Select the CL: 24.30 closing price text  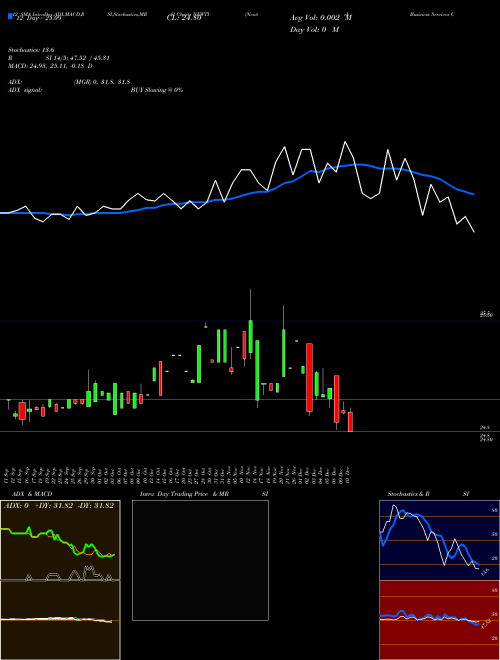tap(184, 18)
